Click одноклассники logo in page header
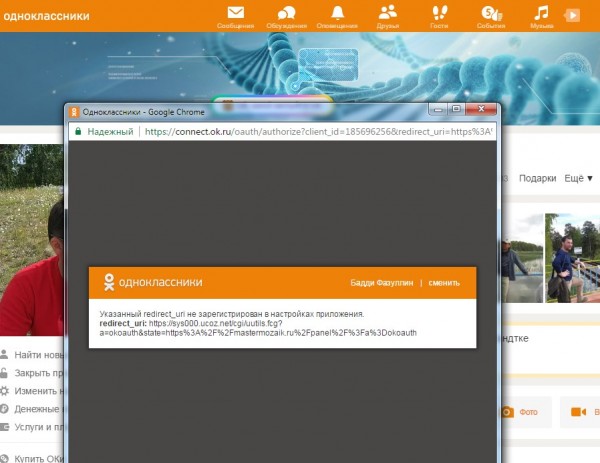Image resolution: width=600 pixels, height=463 pixels. (46, 16)
